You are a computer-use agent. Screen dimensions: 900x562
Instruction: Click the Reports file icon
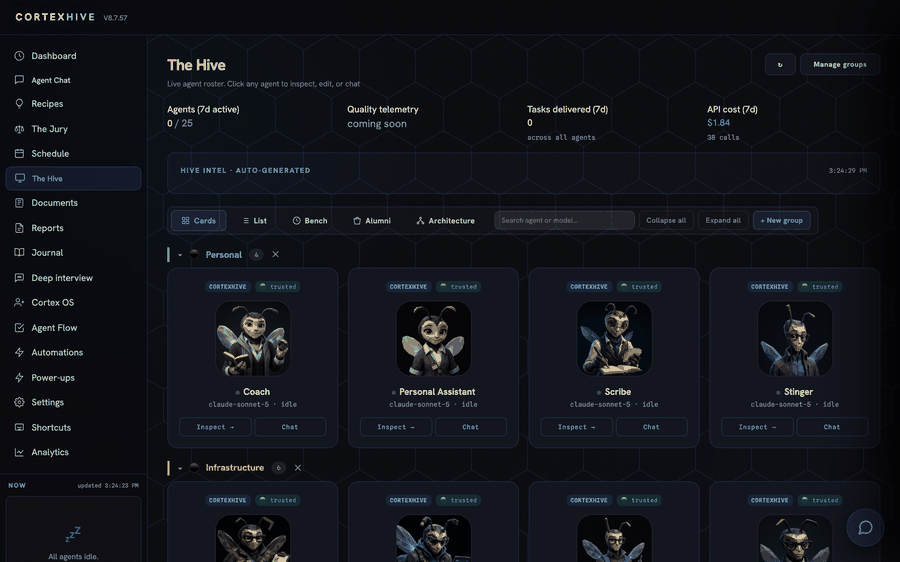tap(19, 228)
